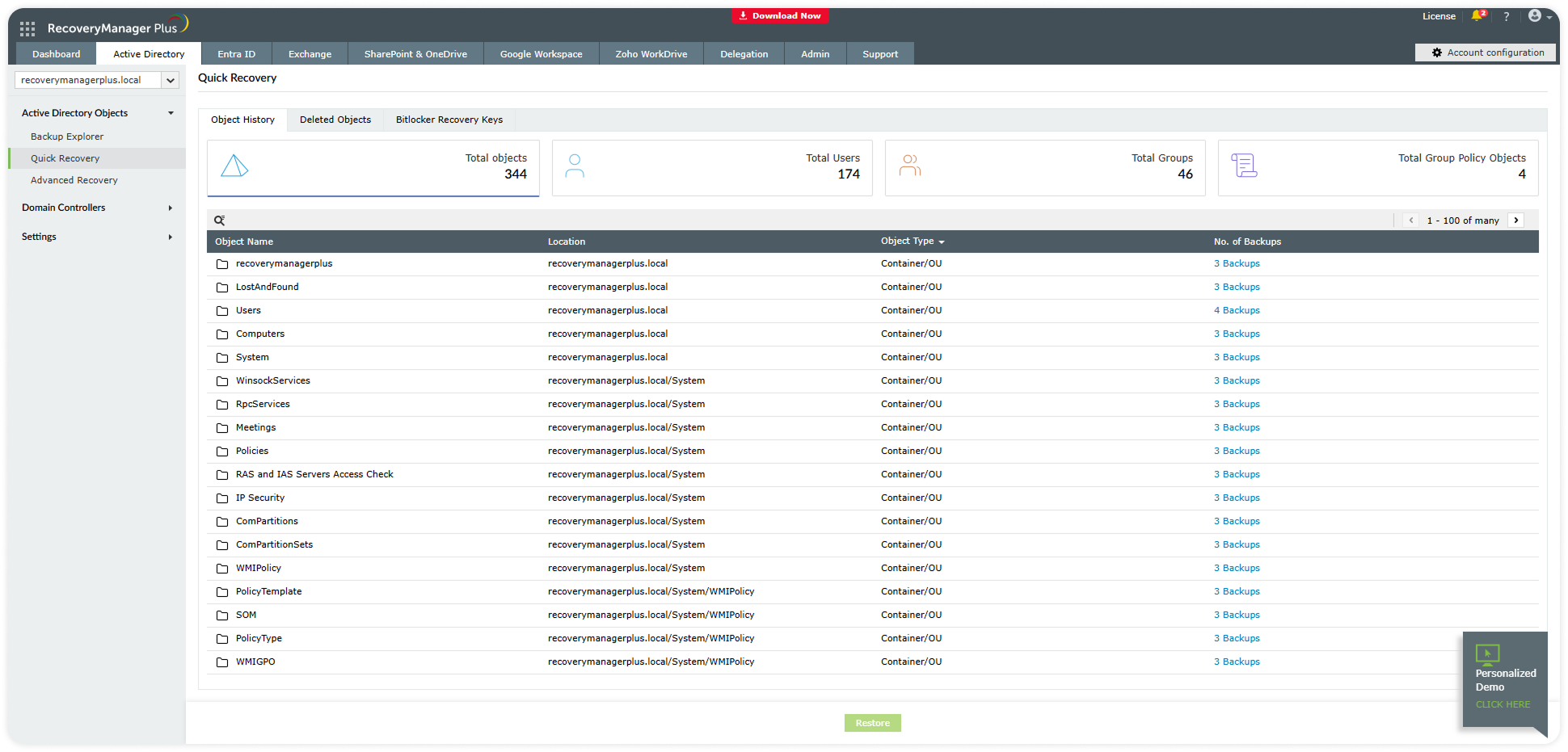Open the Exchange top navigation tab
The height and width of the screenshot is (752, 1568).
[x=310, y=54]
